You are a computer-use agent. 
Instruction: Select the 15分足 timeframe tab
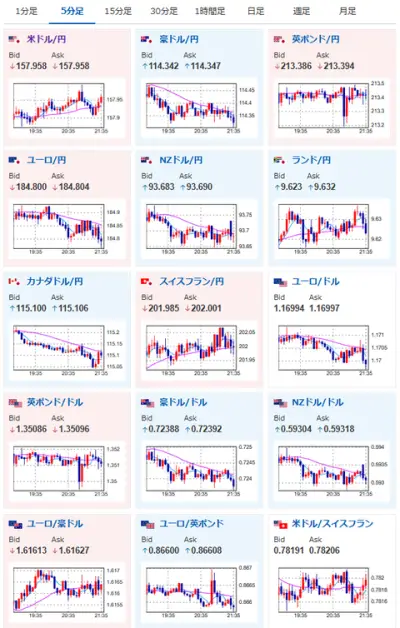coord(118,11)
